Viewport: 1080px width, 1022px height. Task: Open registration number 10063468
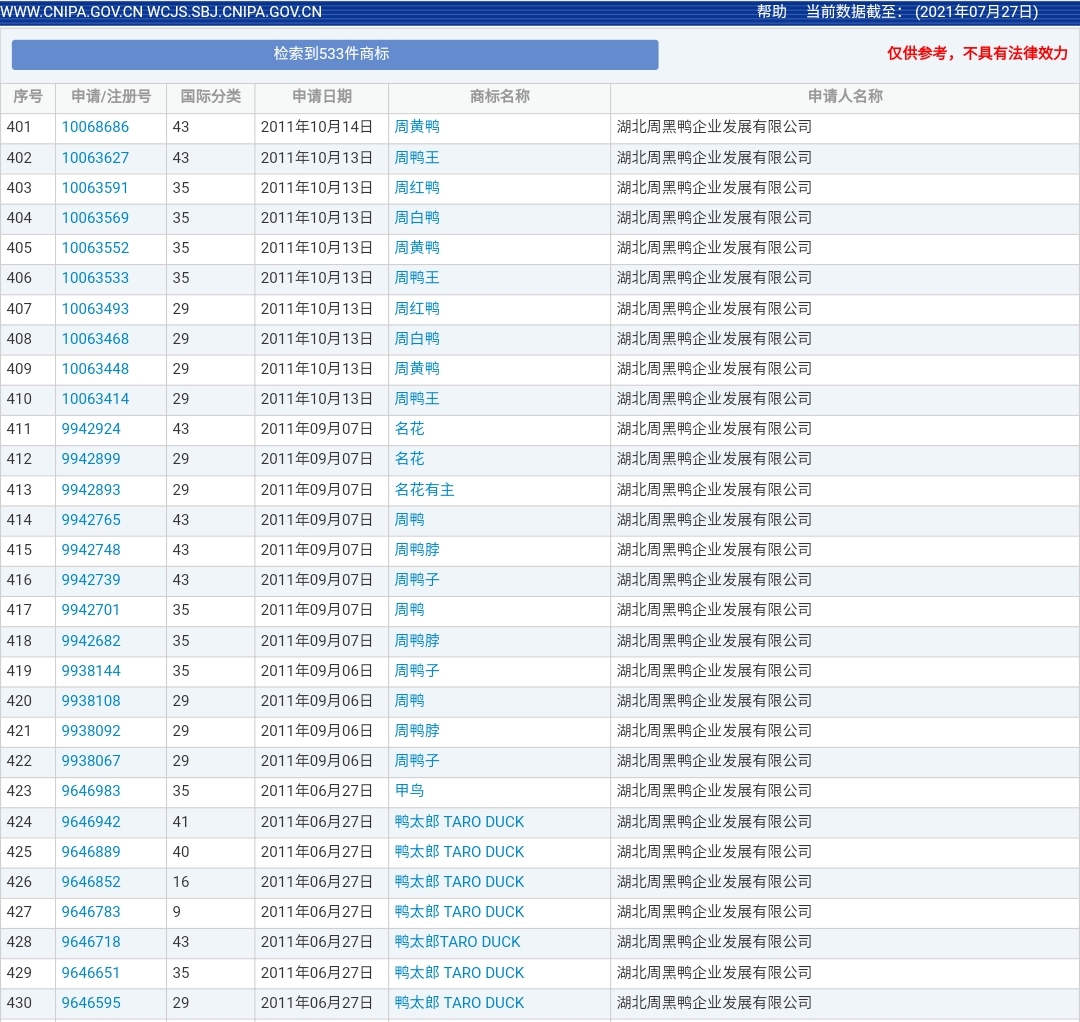[x=95, y=339]
